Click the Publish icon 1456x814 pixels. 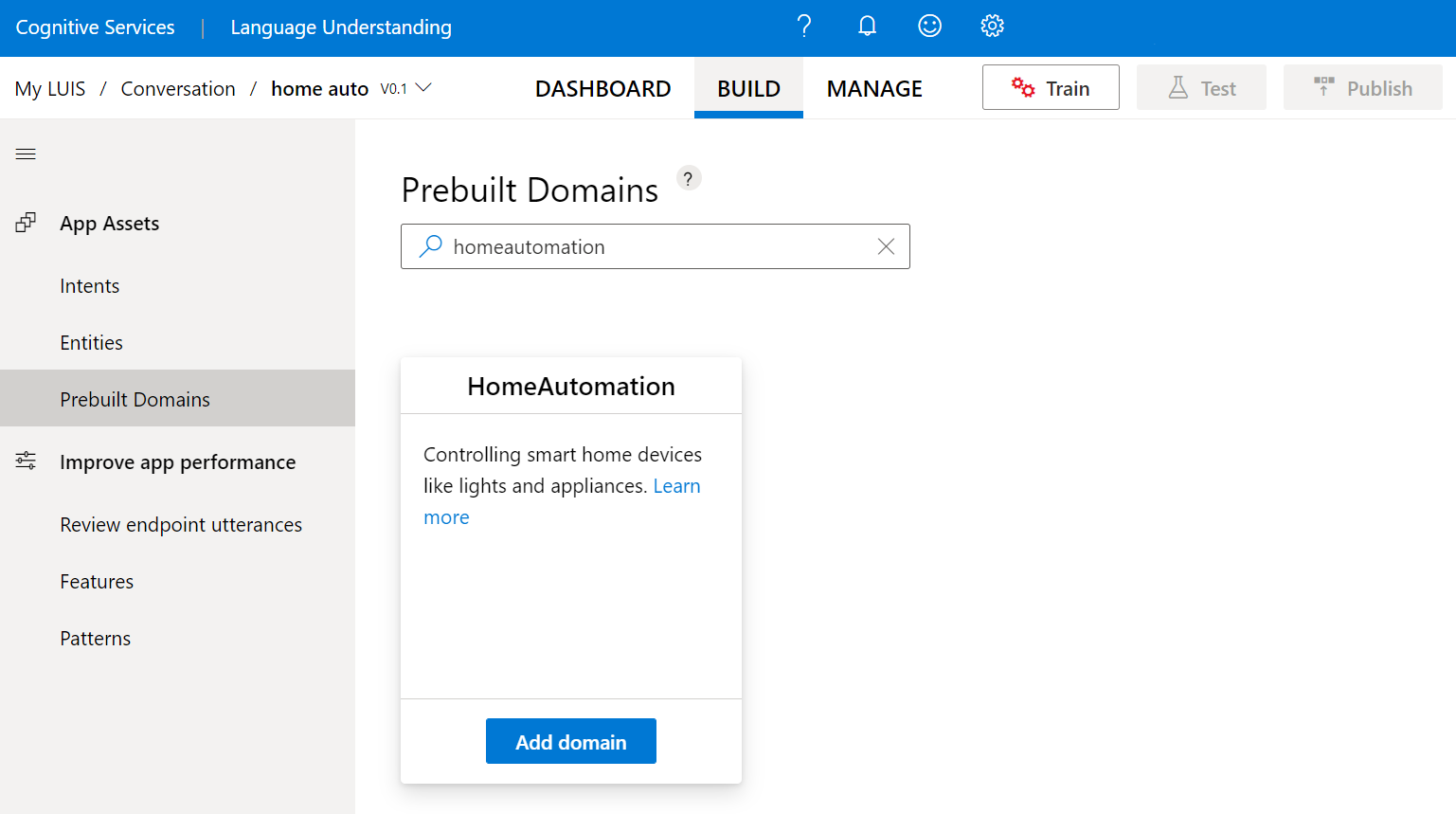coord(1324,86)
